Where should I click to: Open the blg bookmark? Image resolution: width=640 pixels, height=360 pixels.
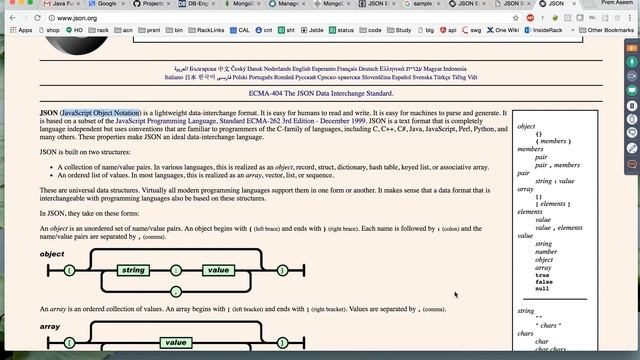click(425, 30)
